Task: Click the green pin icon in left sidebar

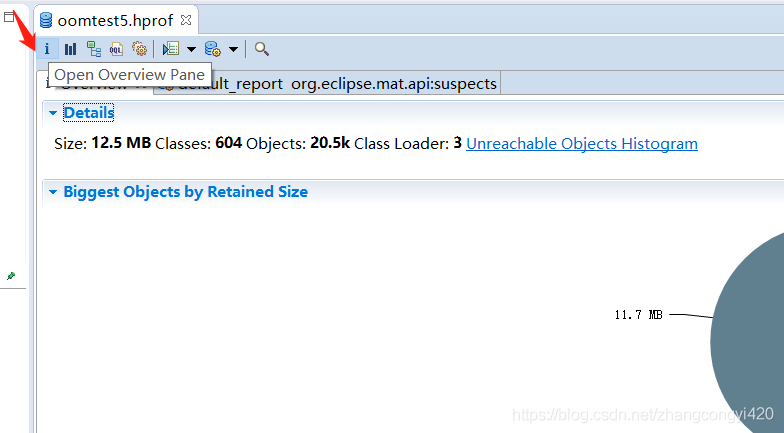Action: 10,276
